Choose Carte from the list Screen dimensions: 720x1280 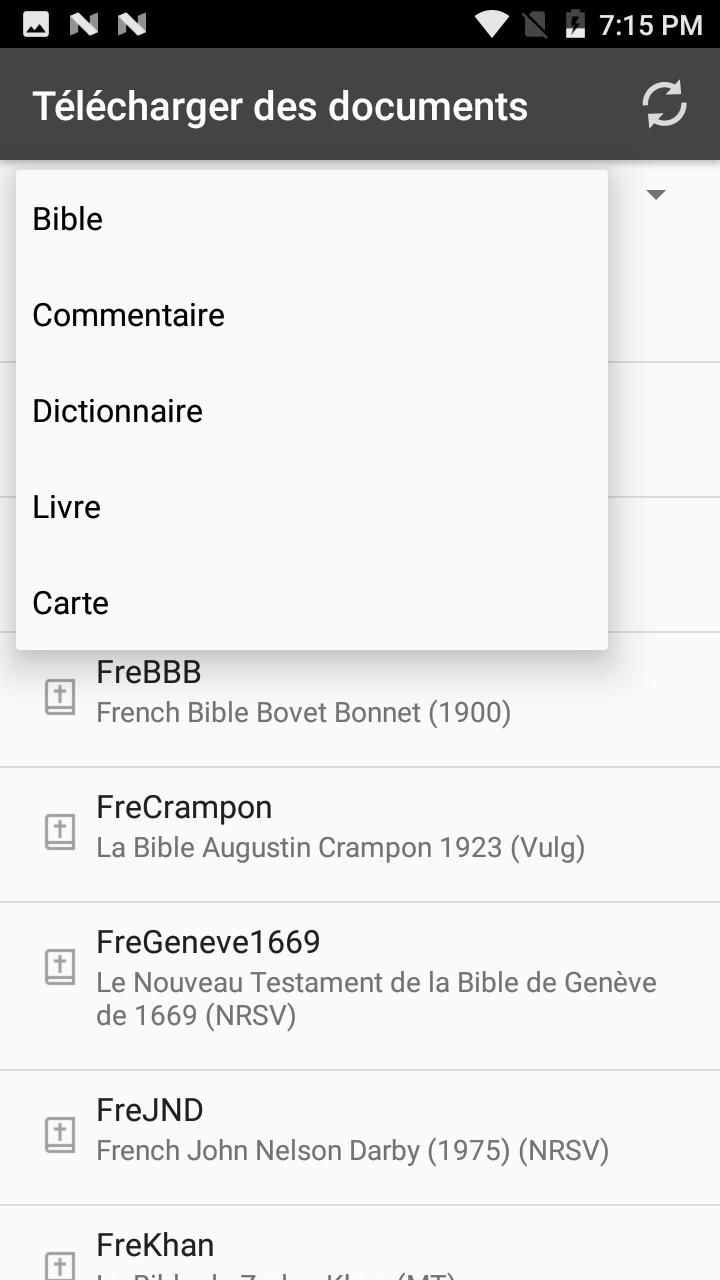[312, 603]
